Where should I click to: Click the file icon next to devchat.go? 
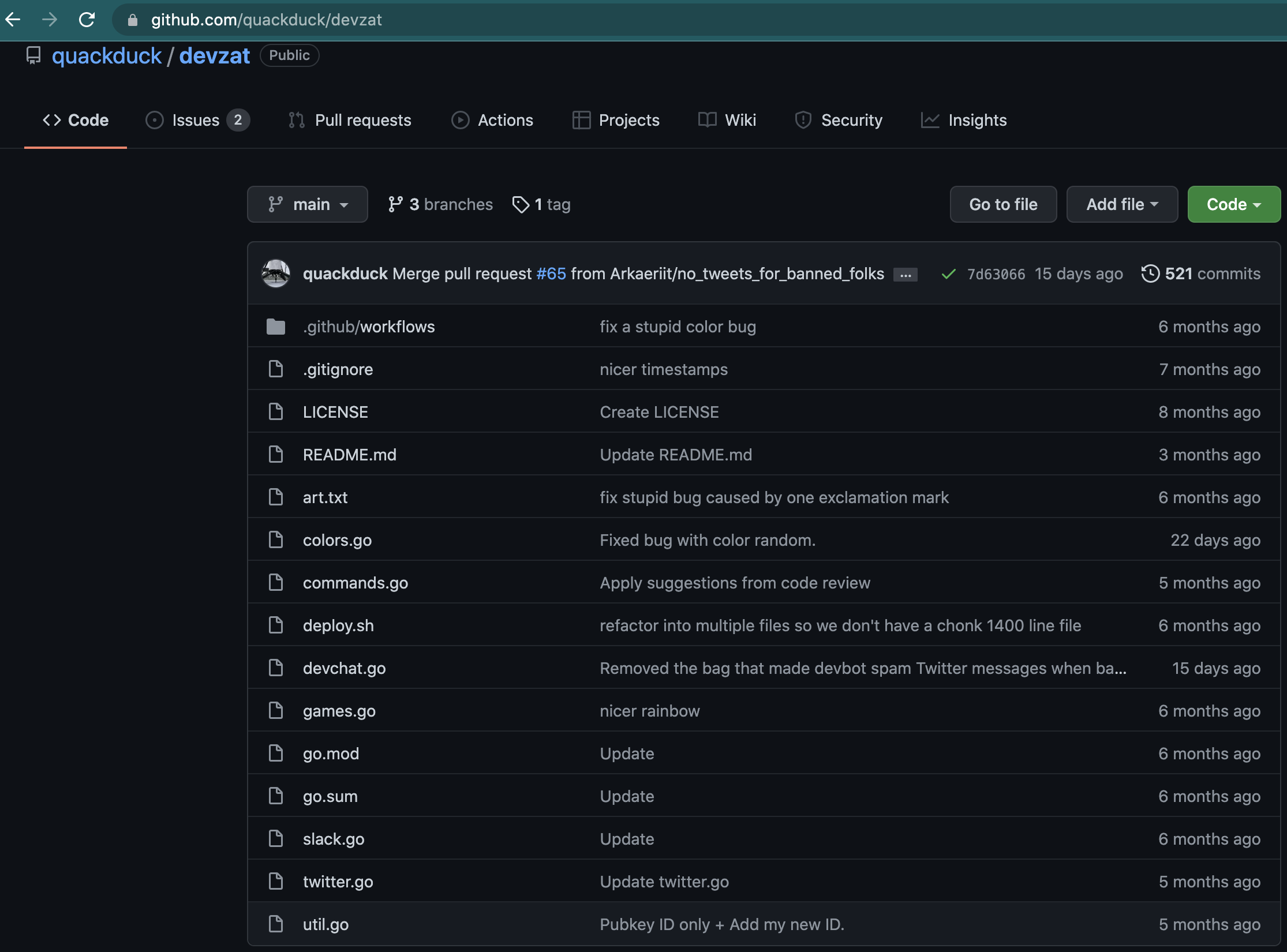[x=276, y=668]
